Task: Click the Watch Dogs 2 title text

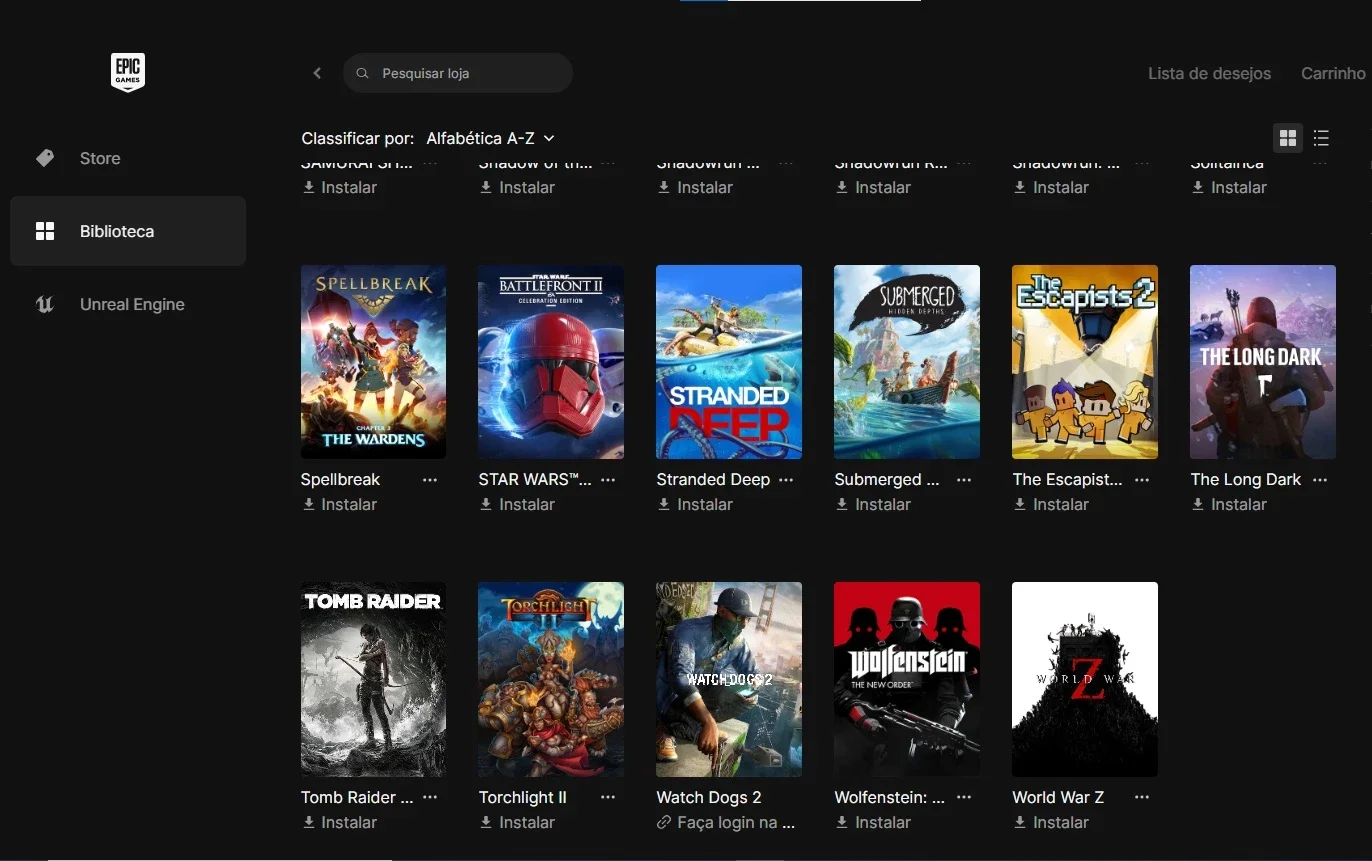Action: pyautogui.click(x=709, y=797)
